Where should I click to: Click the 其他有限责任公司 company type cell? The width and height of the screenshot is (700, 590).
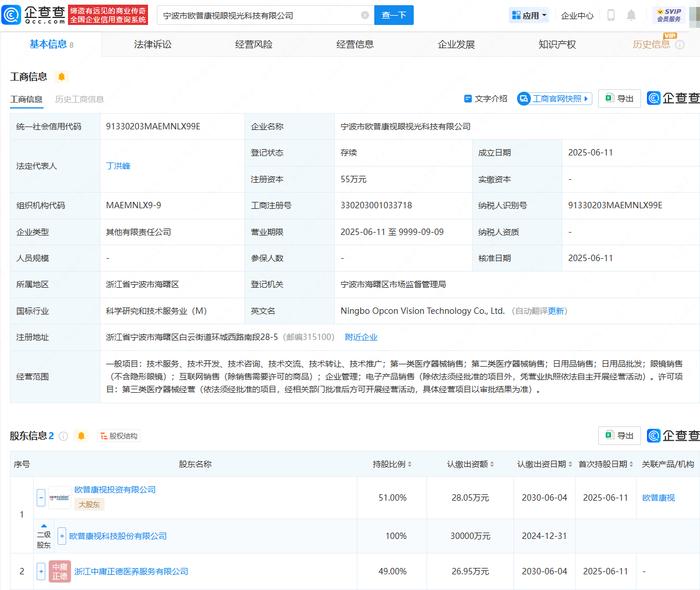[x=138, y=232]
